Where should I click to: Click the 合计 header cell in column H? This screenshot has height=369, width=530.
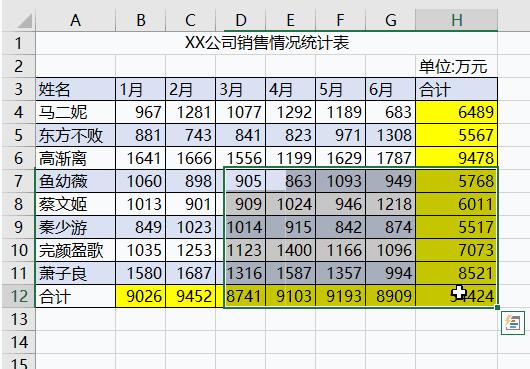pyautogui.click(x=457, y=89)
